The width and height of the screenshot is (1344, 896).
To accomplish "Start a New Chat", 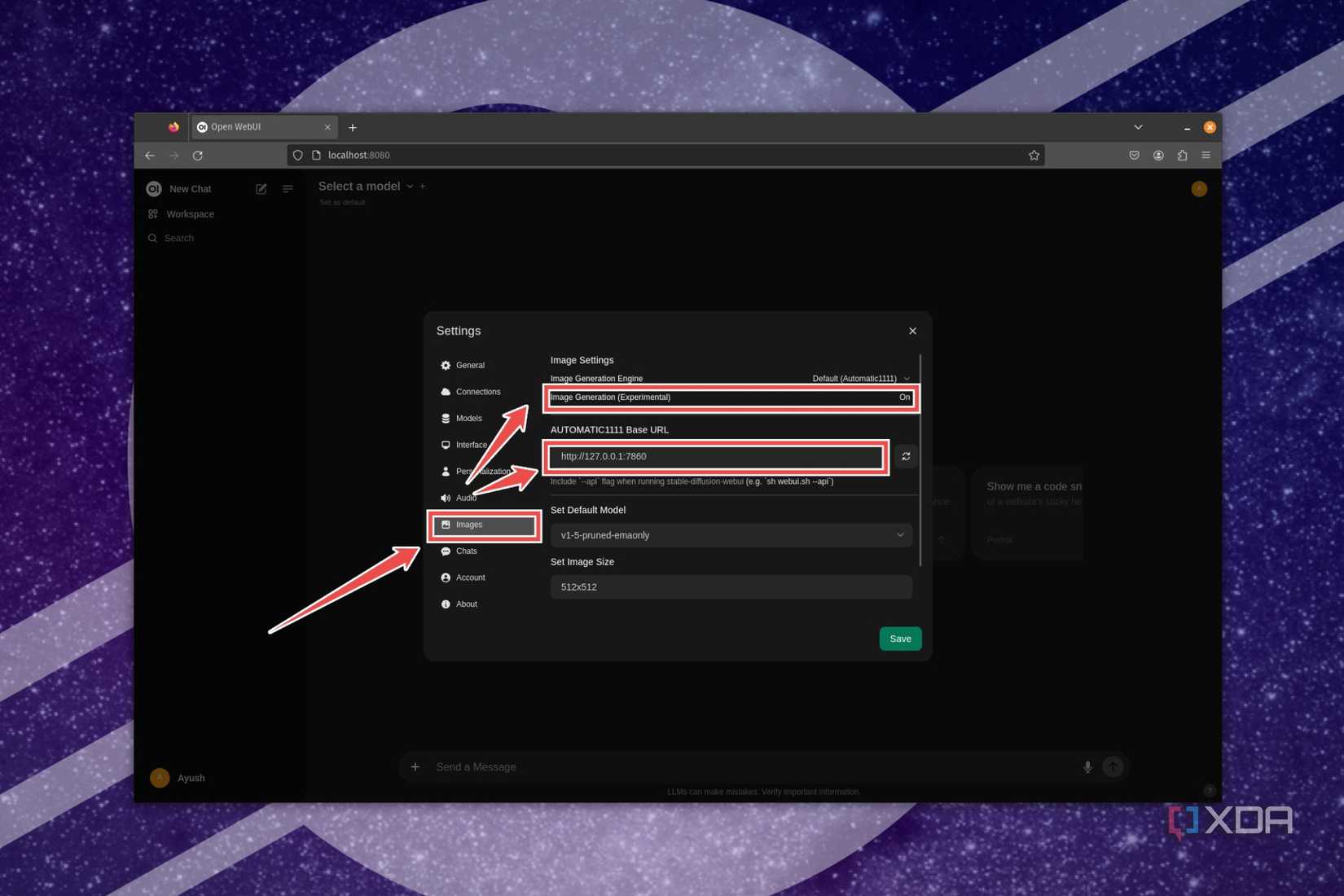I will coord(190,189).
